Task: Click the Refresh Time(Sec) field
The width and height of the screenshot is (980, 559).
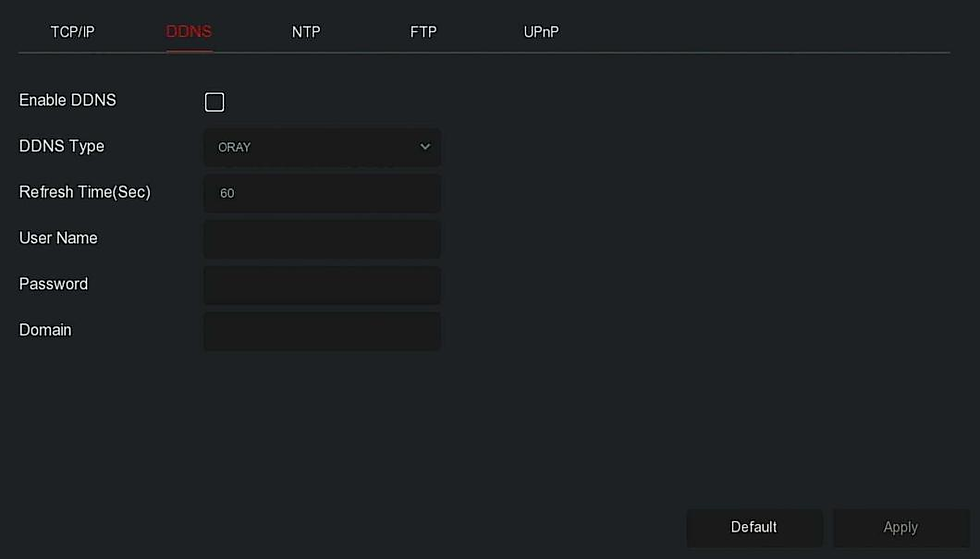Action: (x=322, y=193)
